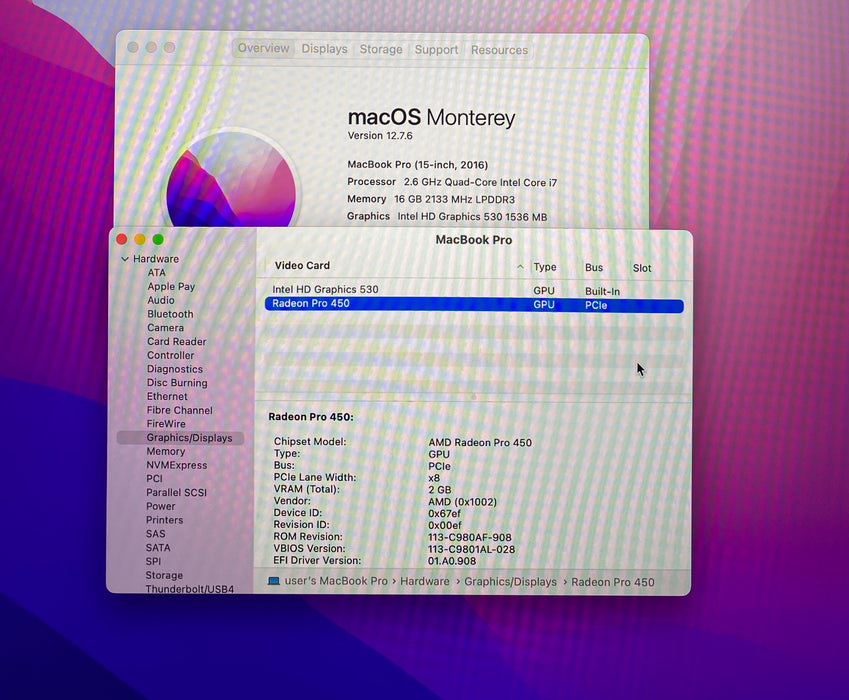This screenshot has width=849, height=700.
Task: Open the Resources tab in About This Mac
Action: 499,50
